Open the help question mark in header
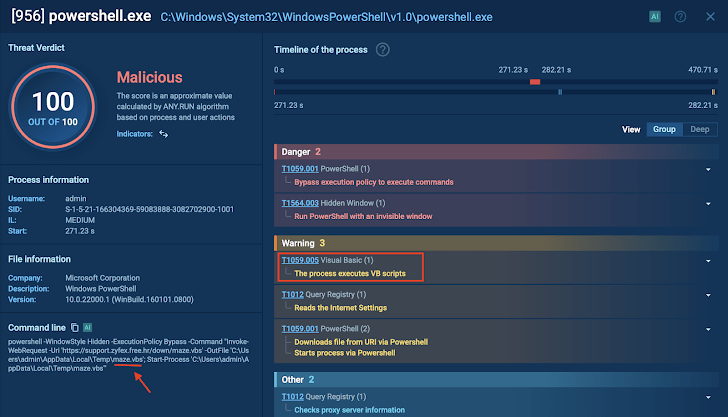The image size is (728, 417). [681, 17]
